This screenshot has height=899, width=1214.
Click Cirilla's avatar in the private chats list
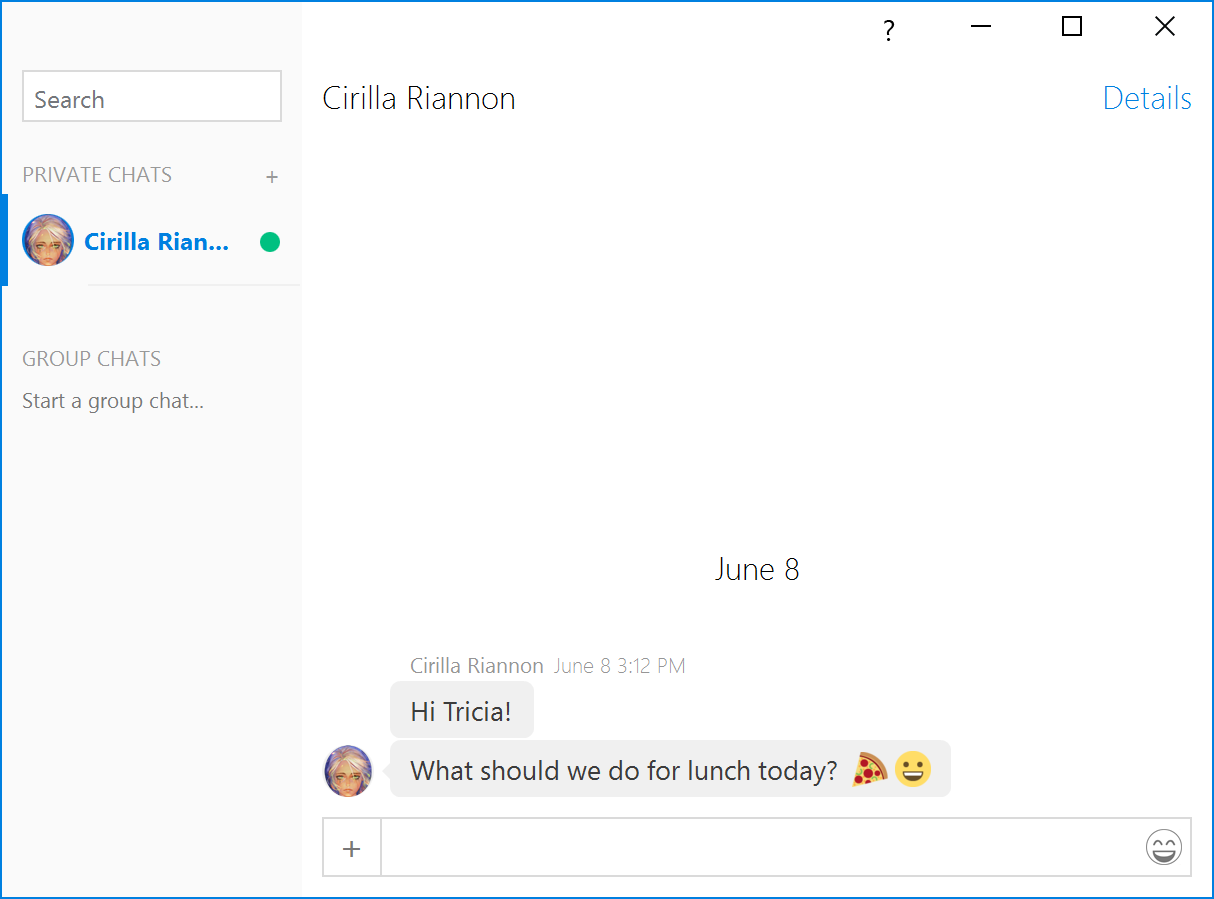pyautogui.click(x=48, y=240)
